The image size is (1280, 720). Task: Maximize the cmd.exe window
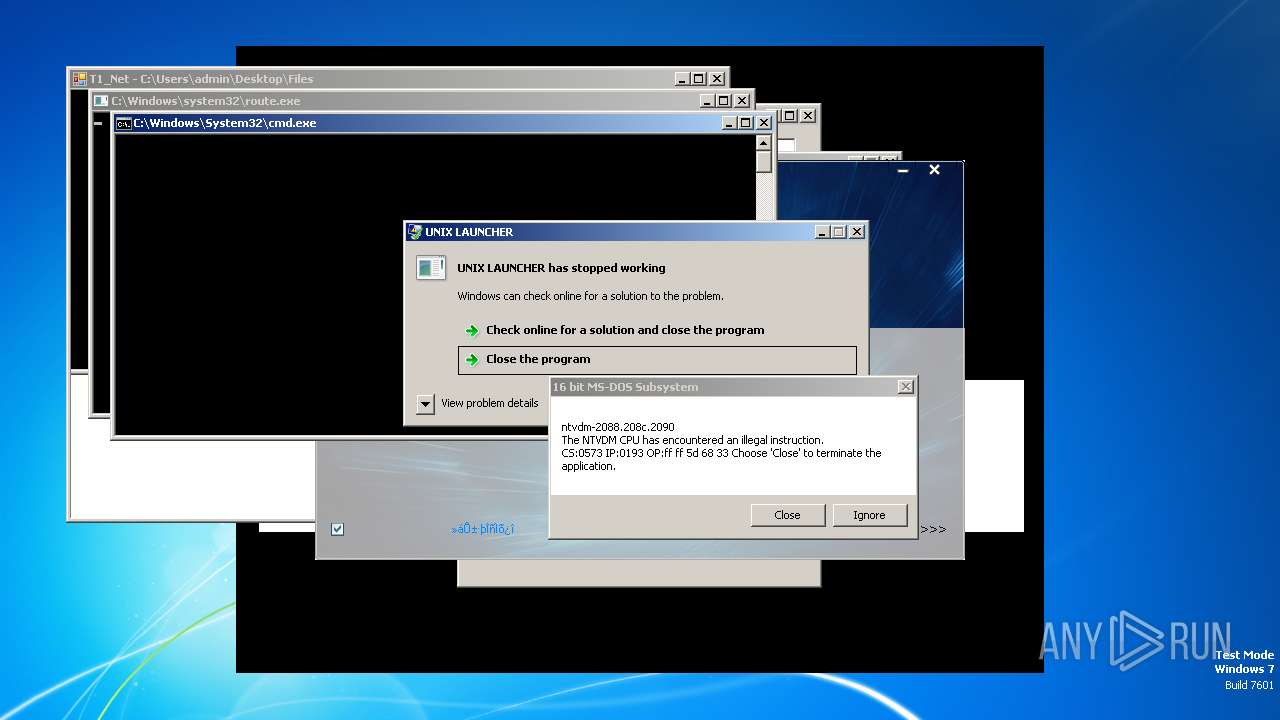tap(746, 123)
